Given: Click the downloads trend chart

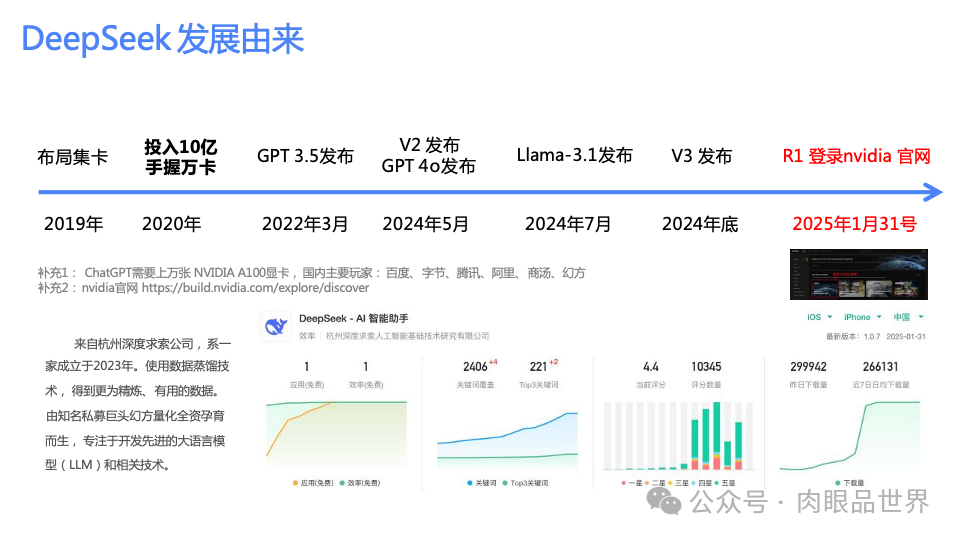Looking at the screenshot, I should pos(850,435).
